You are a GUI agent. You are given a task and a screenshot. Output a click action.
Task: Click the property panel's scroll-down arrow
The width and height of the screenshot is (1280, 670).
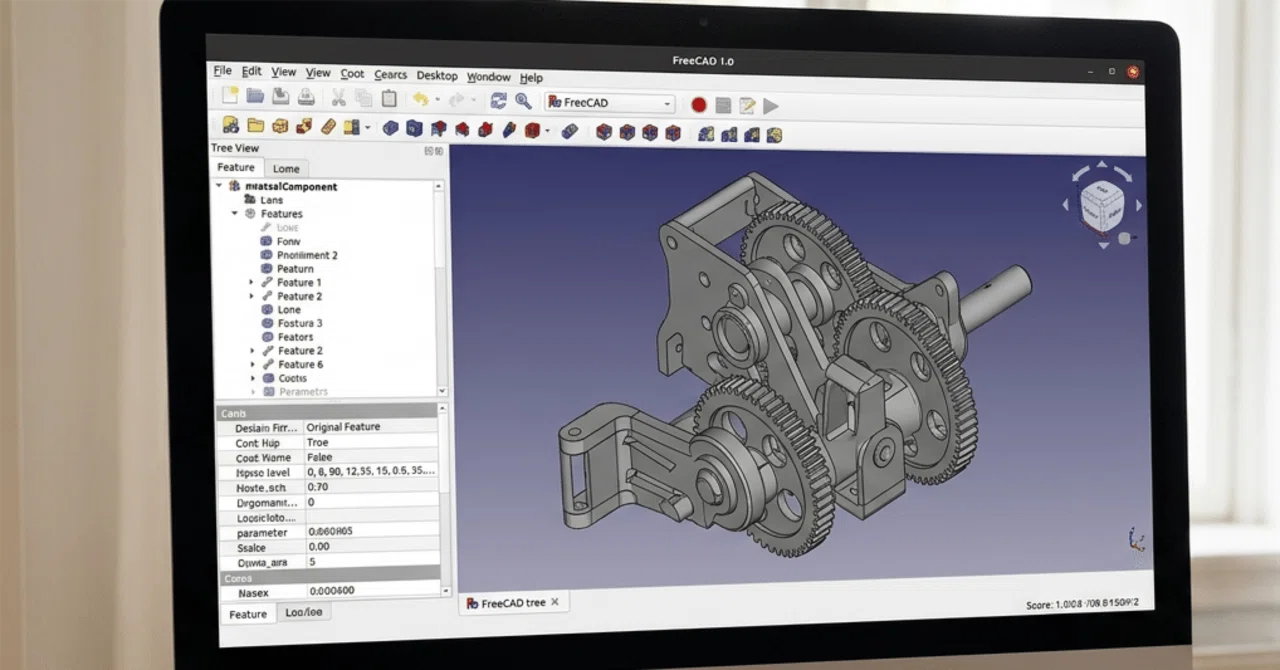click(445, 590)
